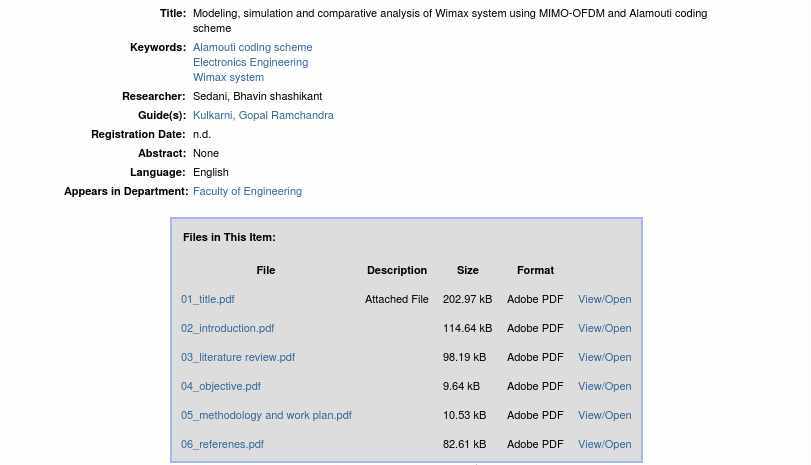This screenshot has height=465, width=811.
Task: Click View/Open for 04_objective.pdf
Action: [604, 386]
